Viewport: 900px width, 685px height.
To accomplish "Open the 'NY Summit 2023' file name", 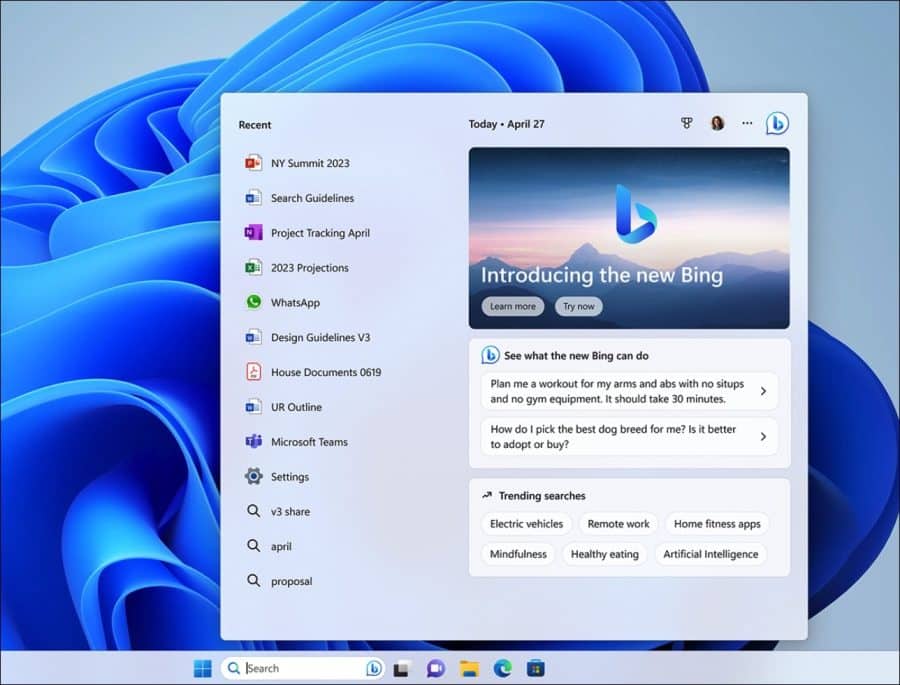I will pos(310,163).
